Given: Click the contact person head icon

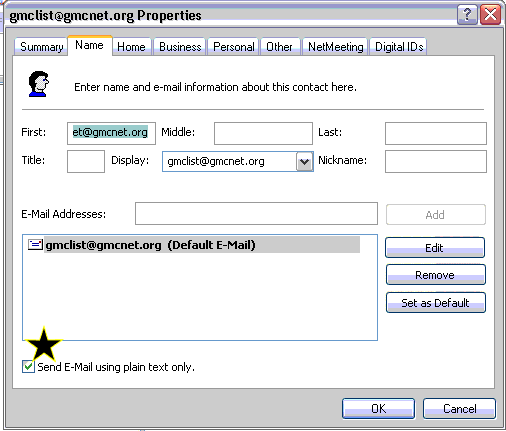Looking at the screenshot, I should [39, 84].
